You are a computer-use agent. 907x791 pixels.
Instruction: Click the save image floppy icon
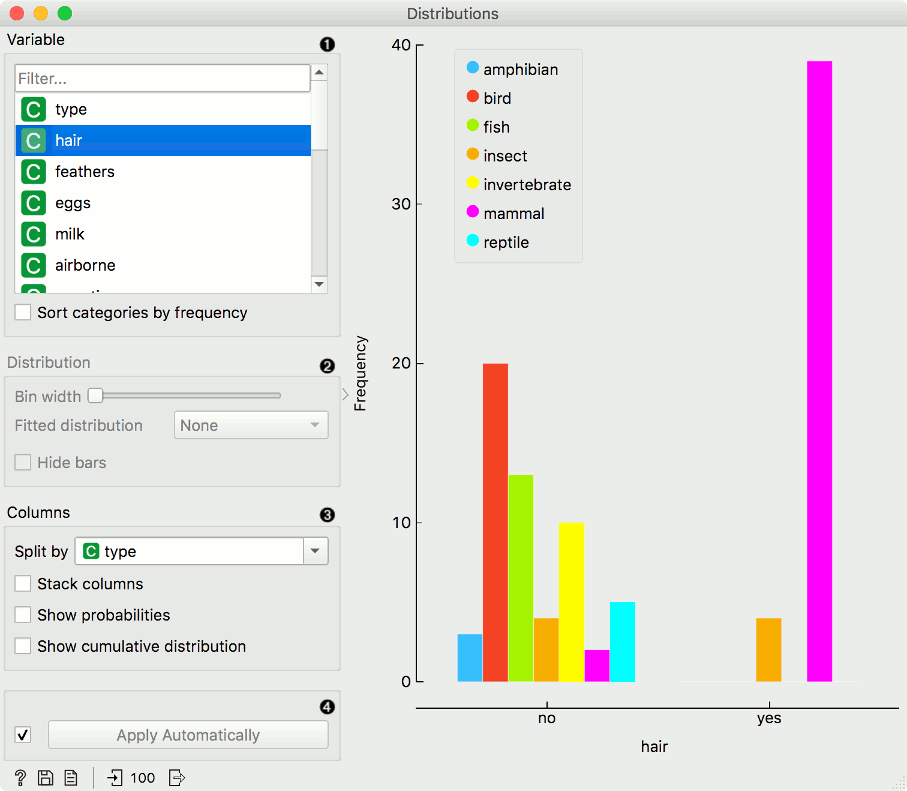(x=45, y=778)
